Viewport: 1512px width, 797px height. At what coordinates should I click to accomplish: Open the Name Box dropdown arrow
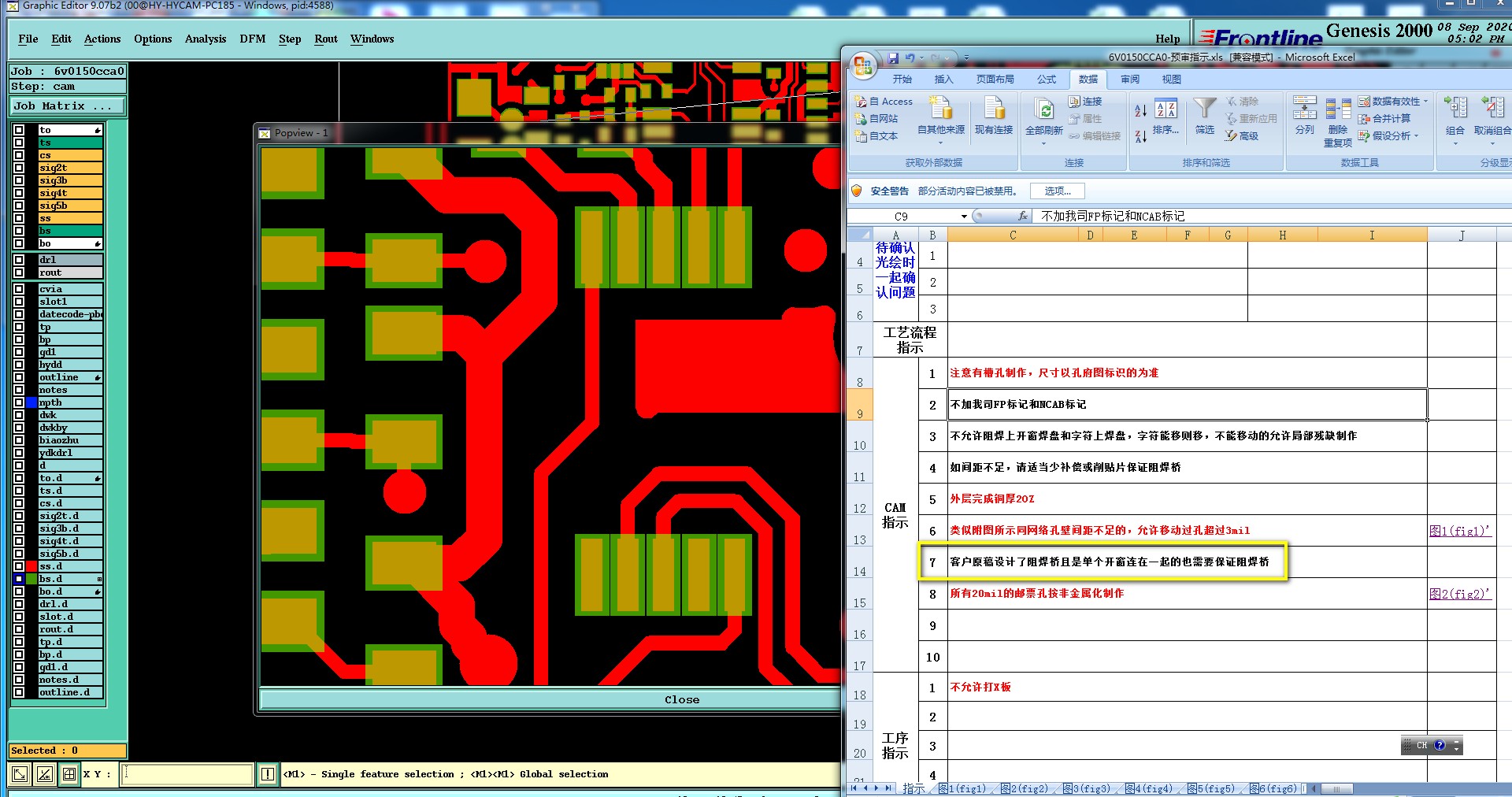964,217
